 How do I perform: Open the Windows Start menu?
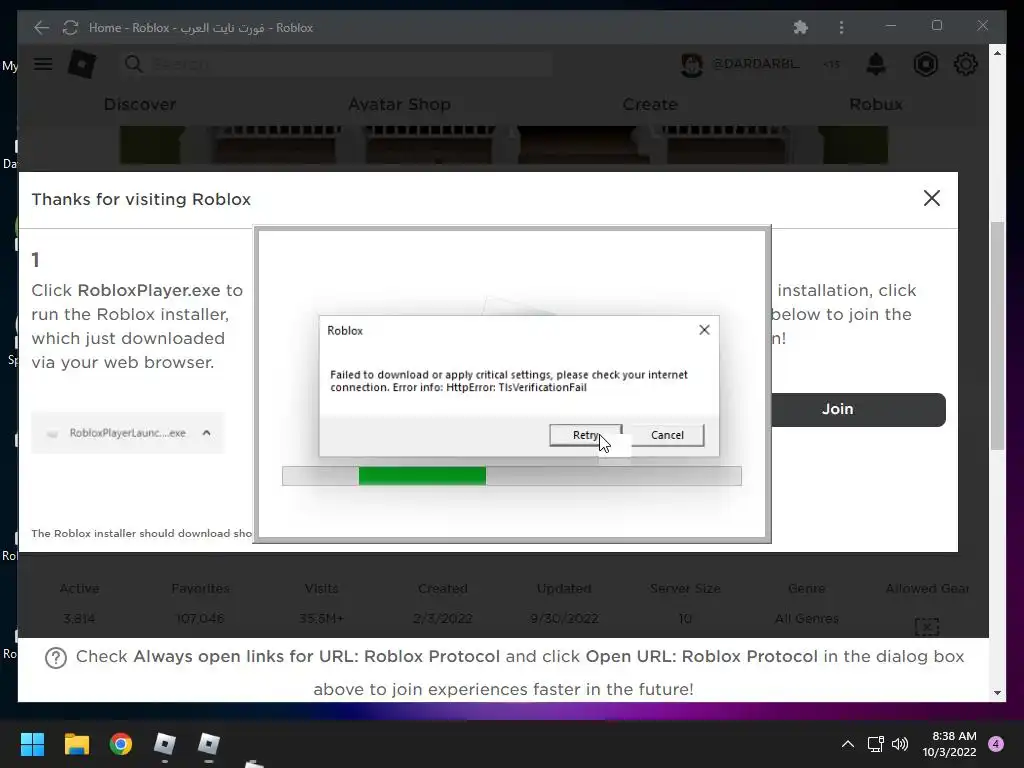32,744
